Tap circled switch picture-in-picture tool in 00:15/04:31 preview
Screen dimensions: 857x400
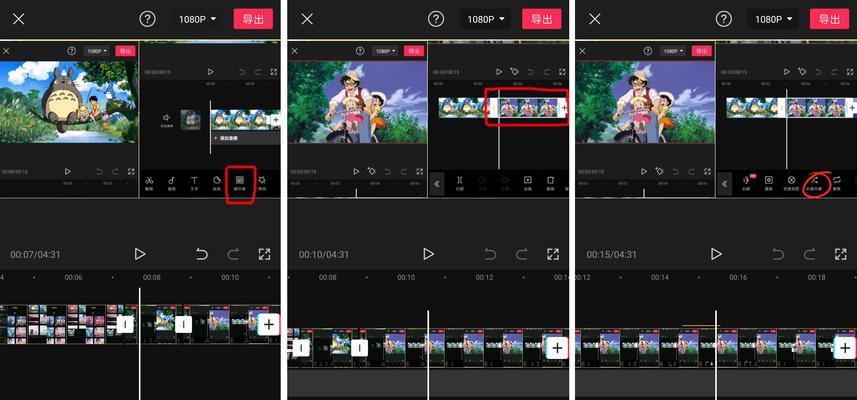click(814, 184)
